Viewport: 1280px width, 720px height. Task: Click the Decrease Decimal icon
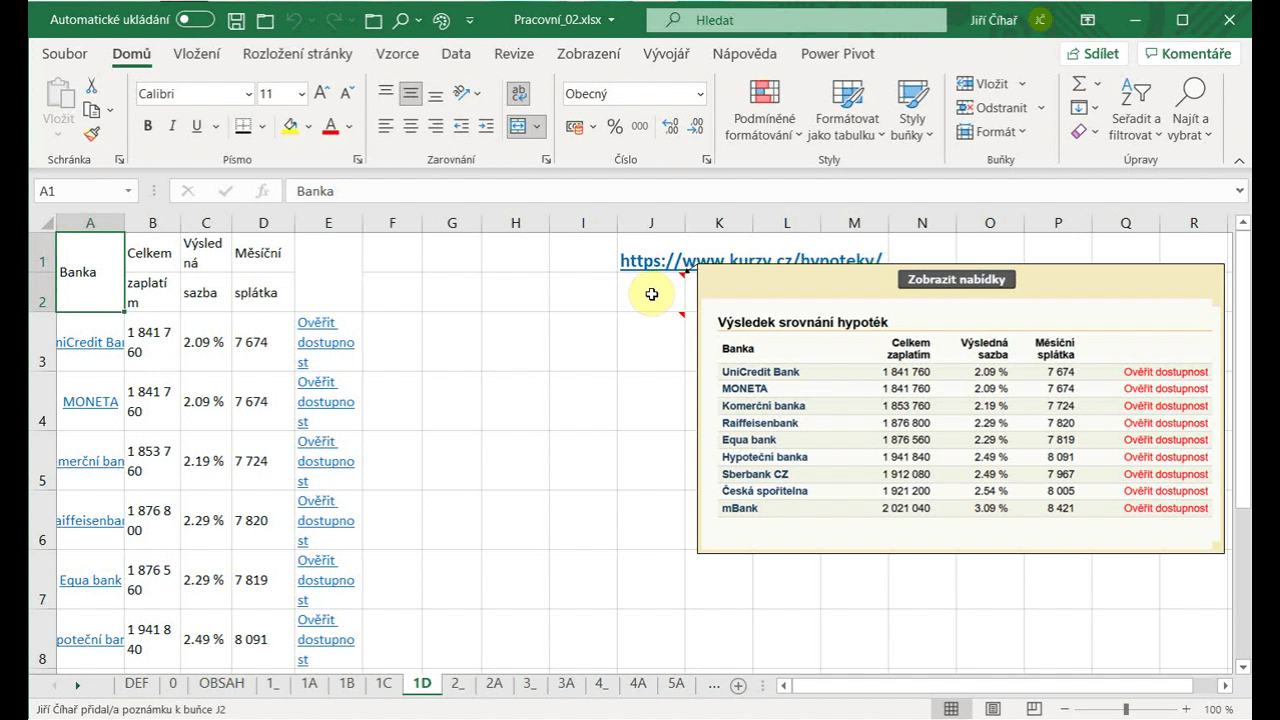[696, 127]
